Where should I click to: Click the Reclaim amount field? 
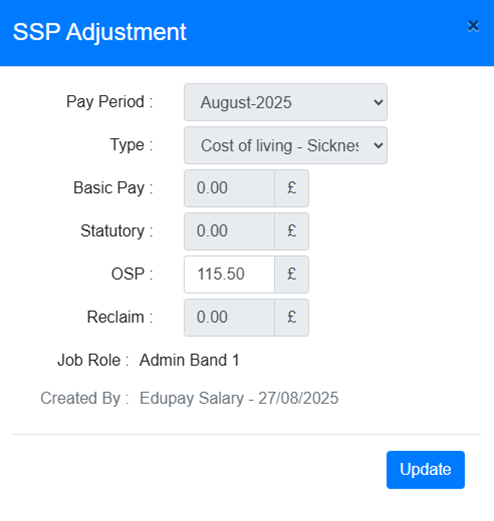pyautogui.click(x=229, y=317)
